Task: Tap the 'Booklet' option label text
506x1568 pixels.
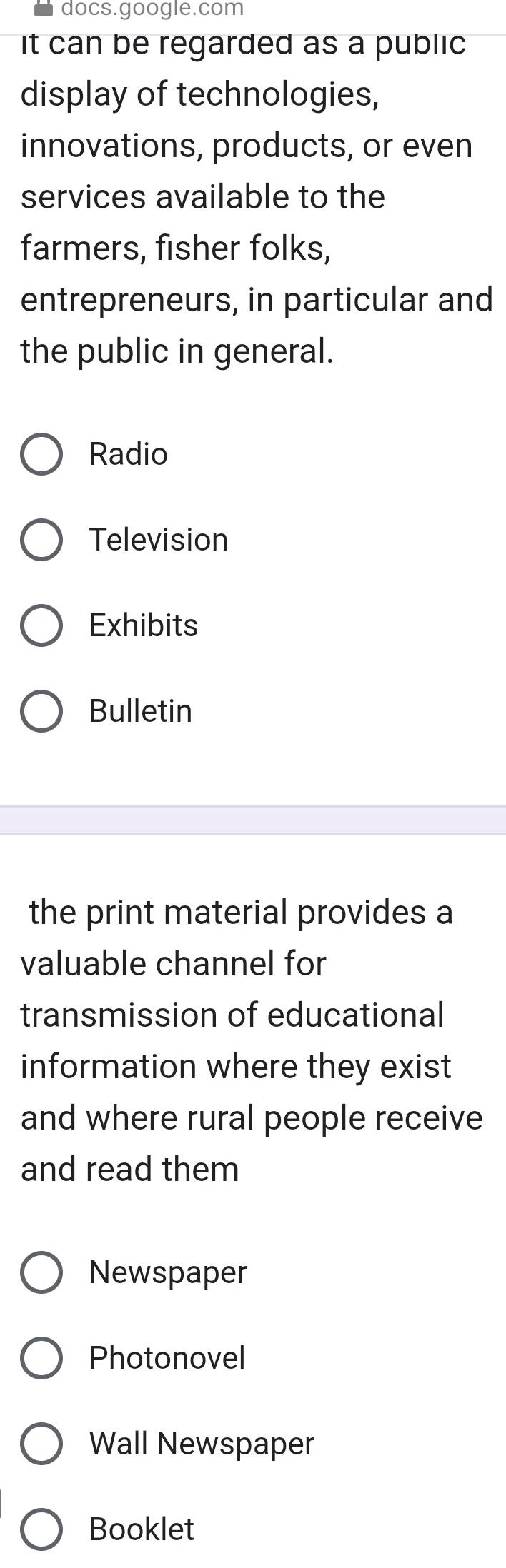Action: 142,1529
